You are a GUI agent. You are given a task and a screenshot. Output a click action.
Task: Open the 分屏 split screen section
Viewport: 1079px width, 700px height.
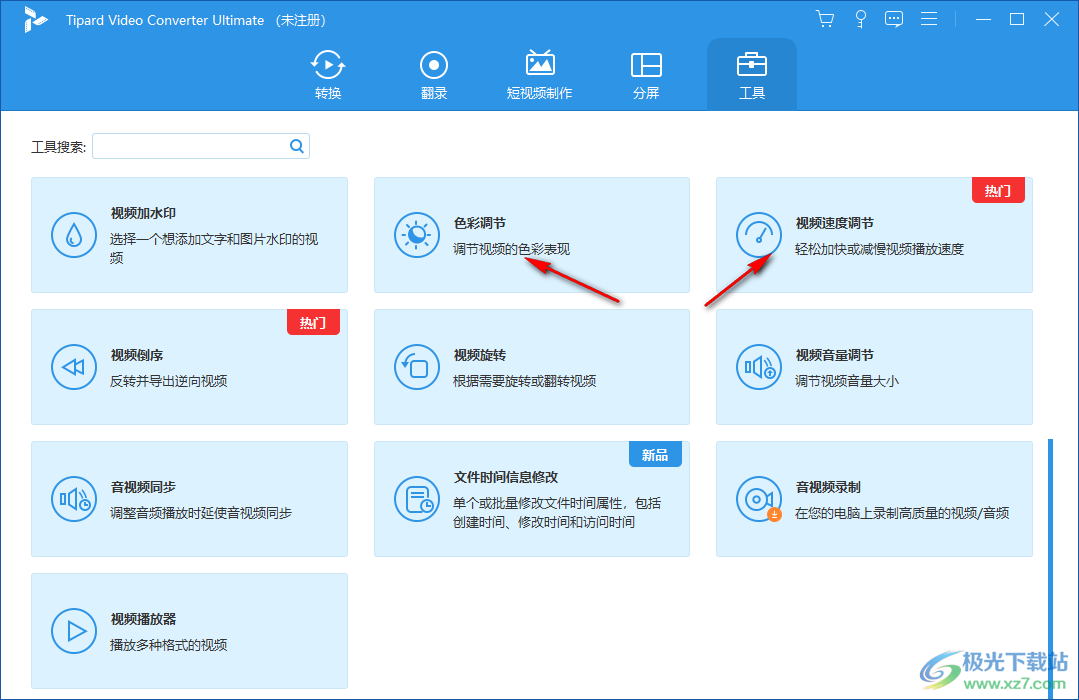pos(646,74)
